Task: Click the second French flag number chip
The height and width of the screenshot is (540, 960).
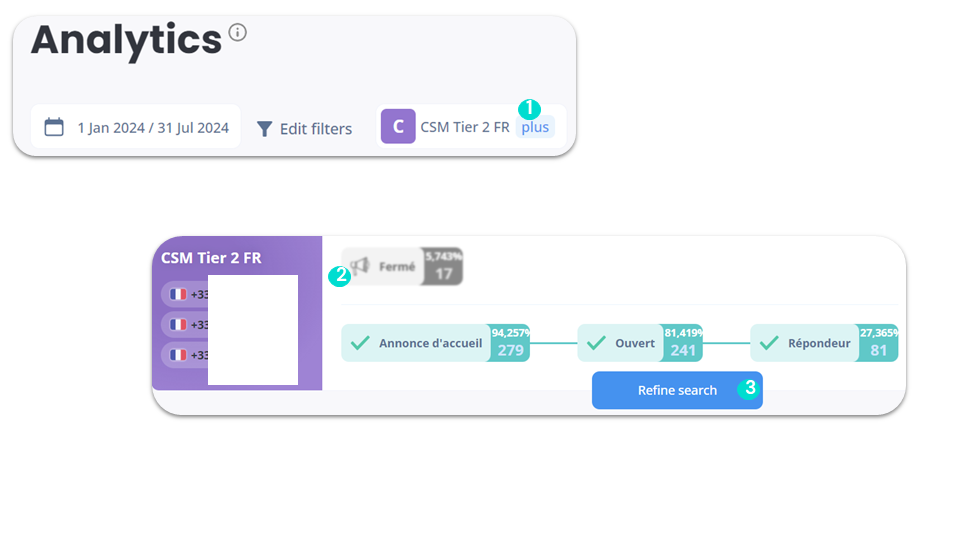Action: [x=185, y=324]
